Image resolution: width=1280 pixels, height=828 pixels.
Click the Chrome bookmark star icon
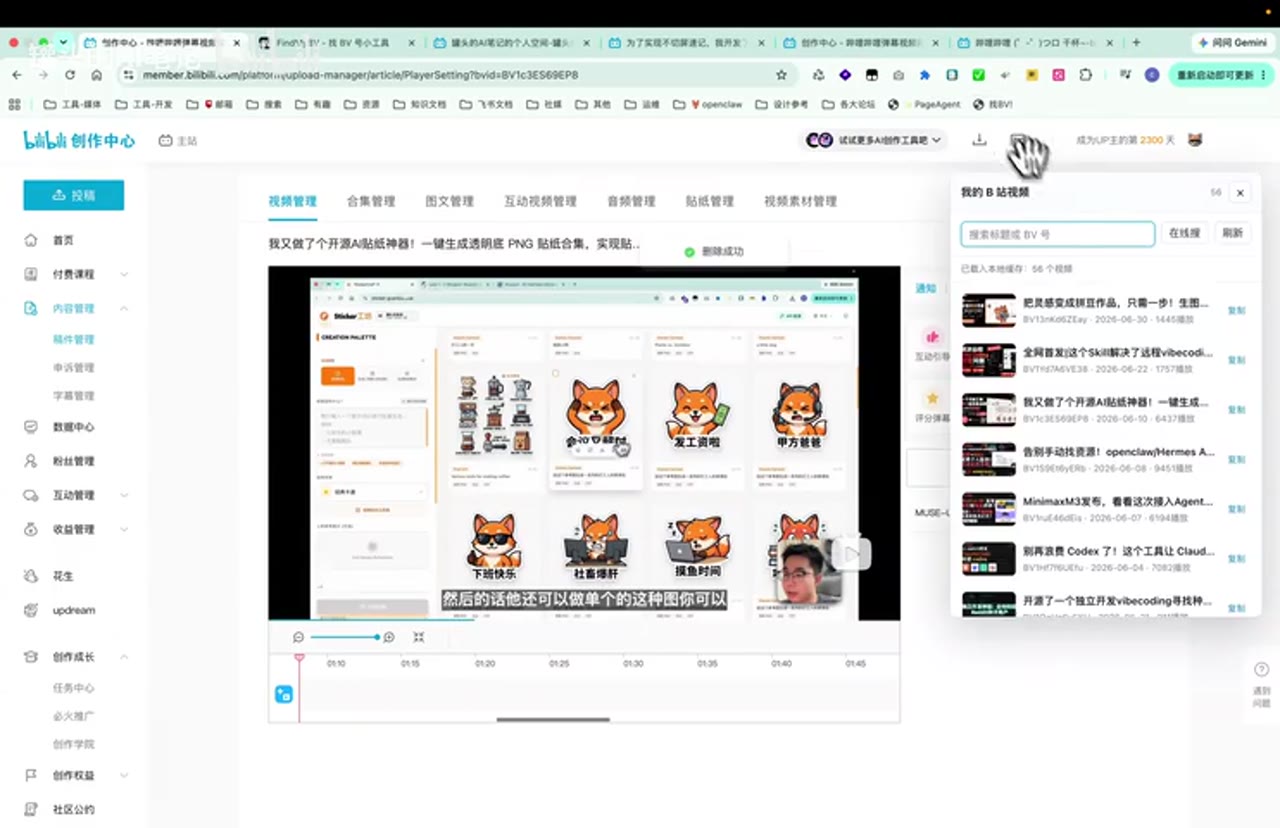tap(781, 75)
